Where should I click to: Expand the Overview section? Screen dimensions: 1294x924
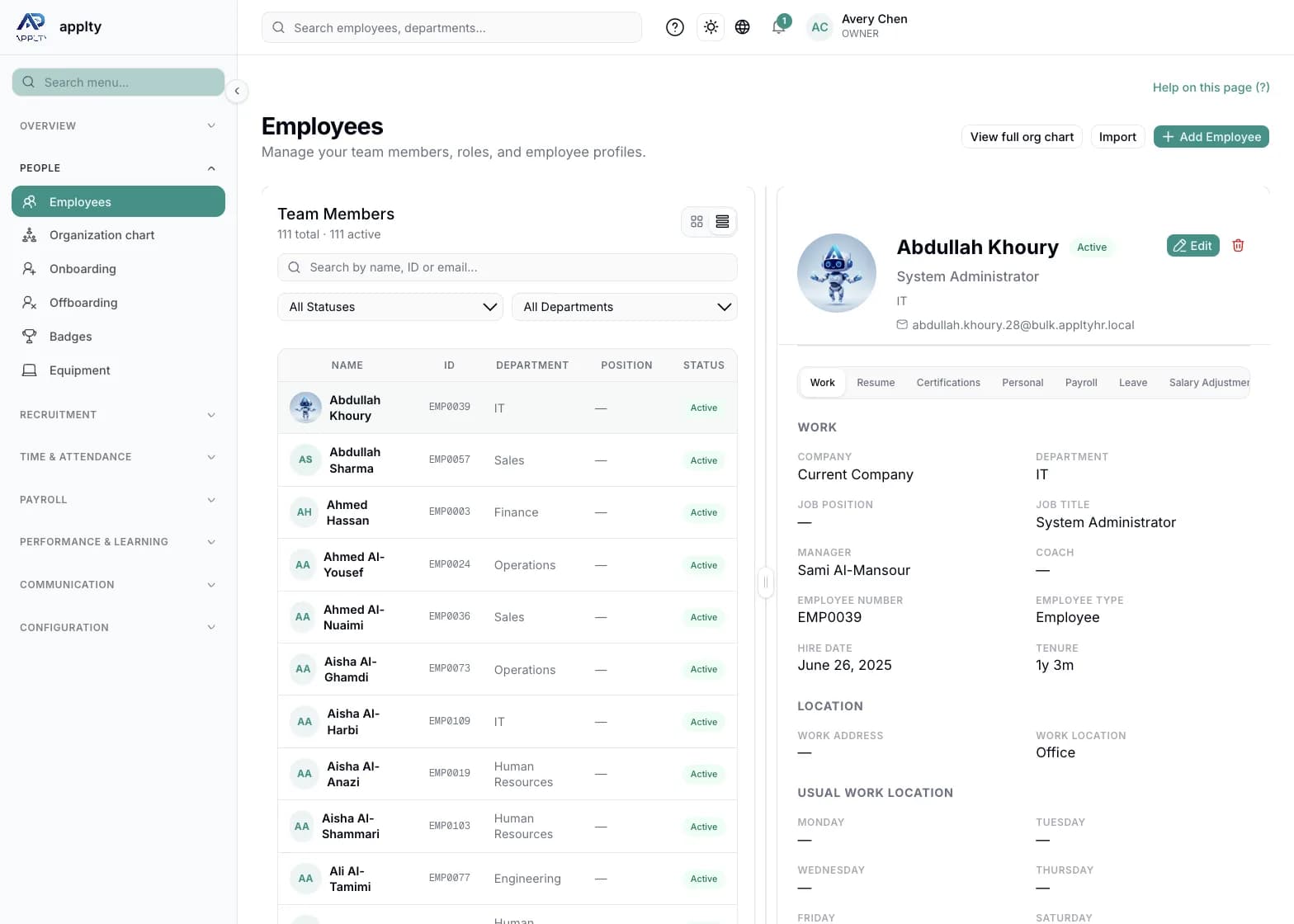[118, 126]
